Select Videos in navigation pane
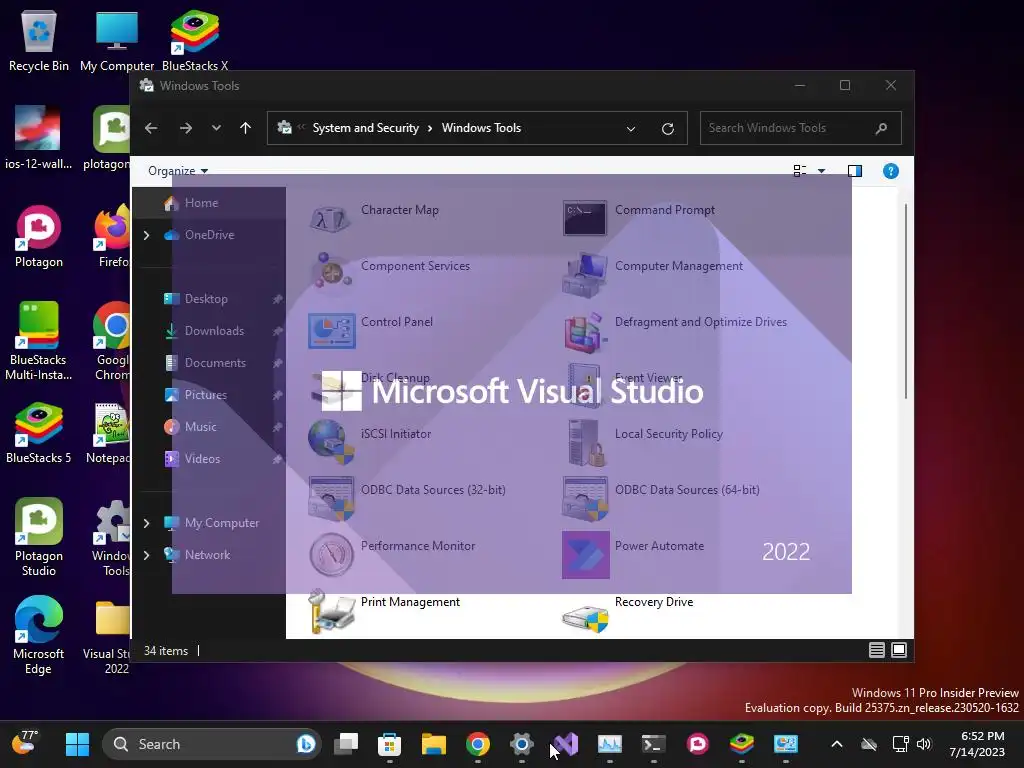This screenshot has height=768, width=1024. [209, 459]
